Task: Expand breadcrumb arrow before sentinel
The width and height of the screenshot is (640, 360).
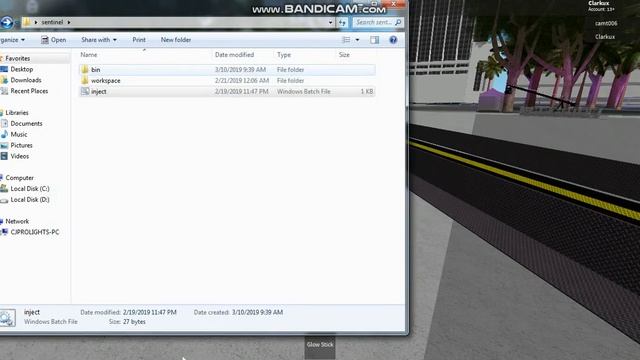Action: [36, 22]
